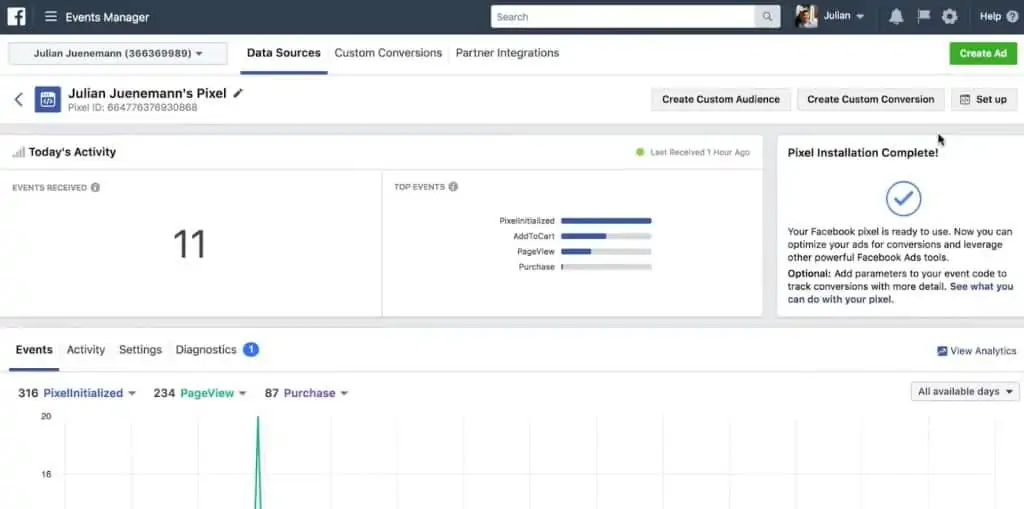
Task: Click the Pixel ID text
Action: [133, 107]
